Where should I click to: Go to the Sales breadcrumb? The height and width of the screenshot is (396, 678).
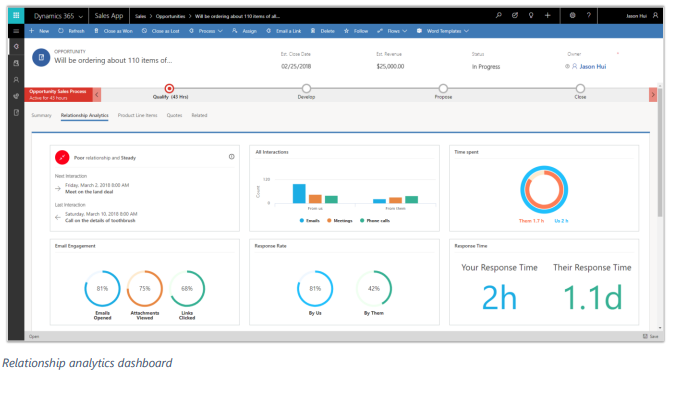pyautogui.click(x=141, y=16)
